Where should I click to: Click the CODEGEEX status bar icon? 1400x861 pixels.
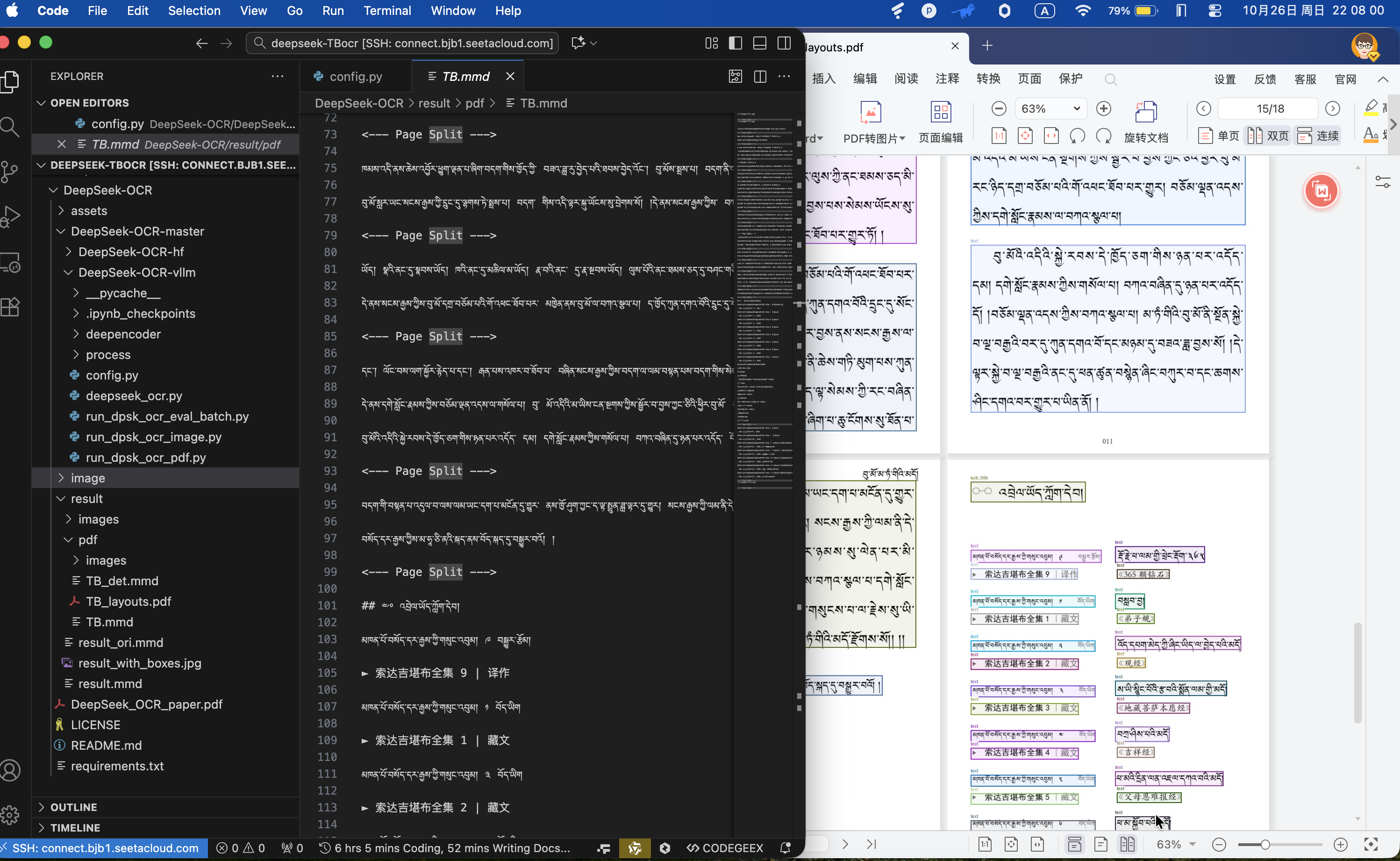point(724,848)
